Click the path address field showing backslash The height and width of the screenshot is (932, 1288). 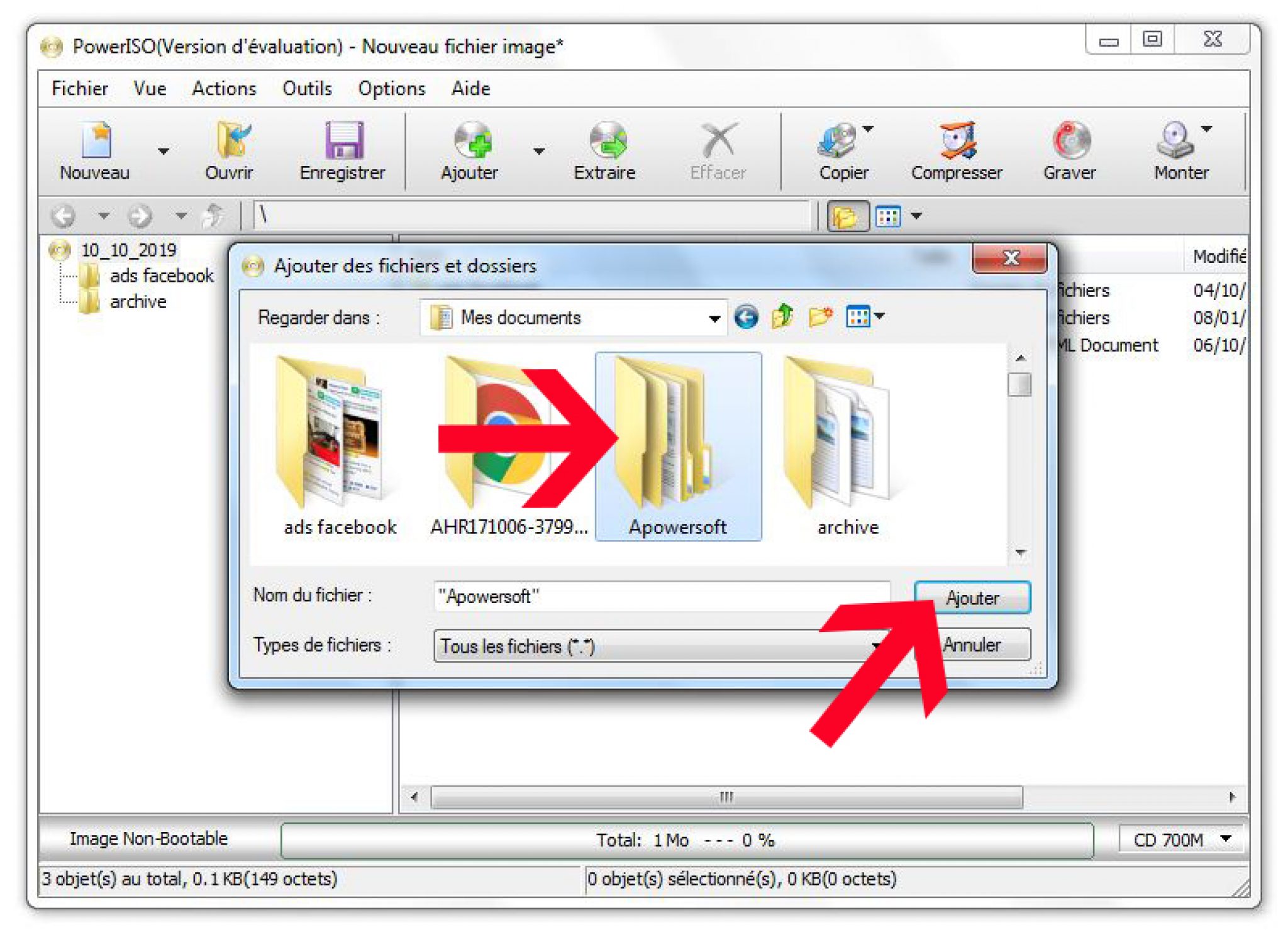pyautogui.click(x=531, y=216)
